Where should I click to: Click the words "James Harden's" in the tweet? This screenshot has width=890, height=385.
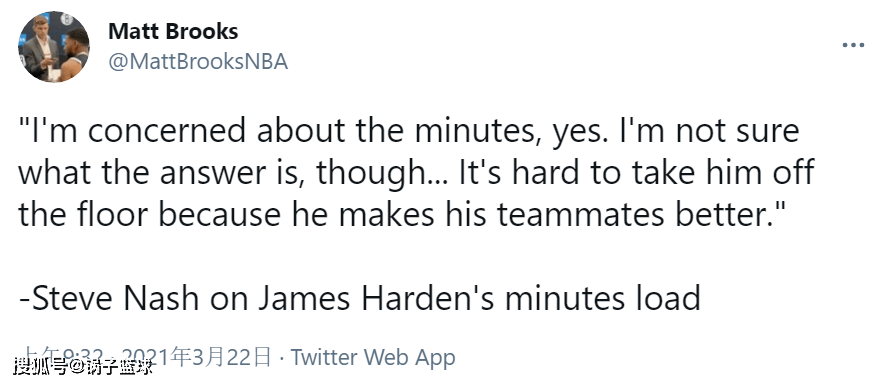(x=377, y=299)
